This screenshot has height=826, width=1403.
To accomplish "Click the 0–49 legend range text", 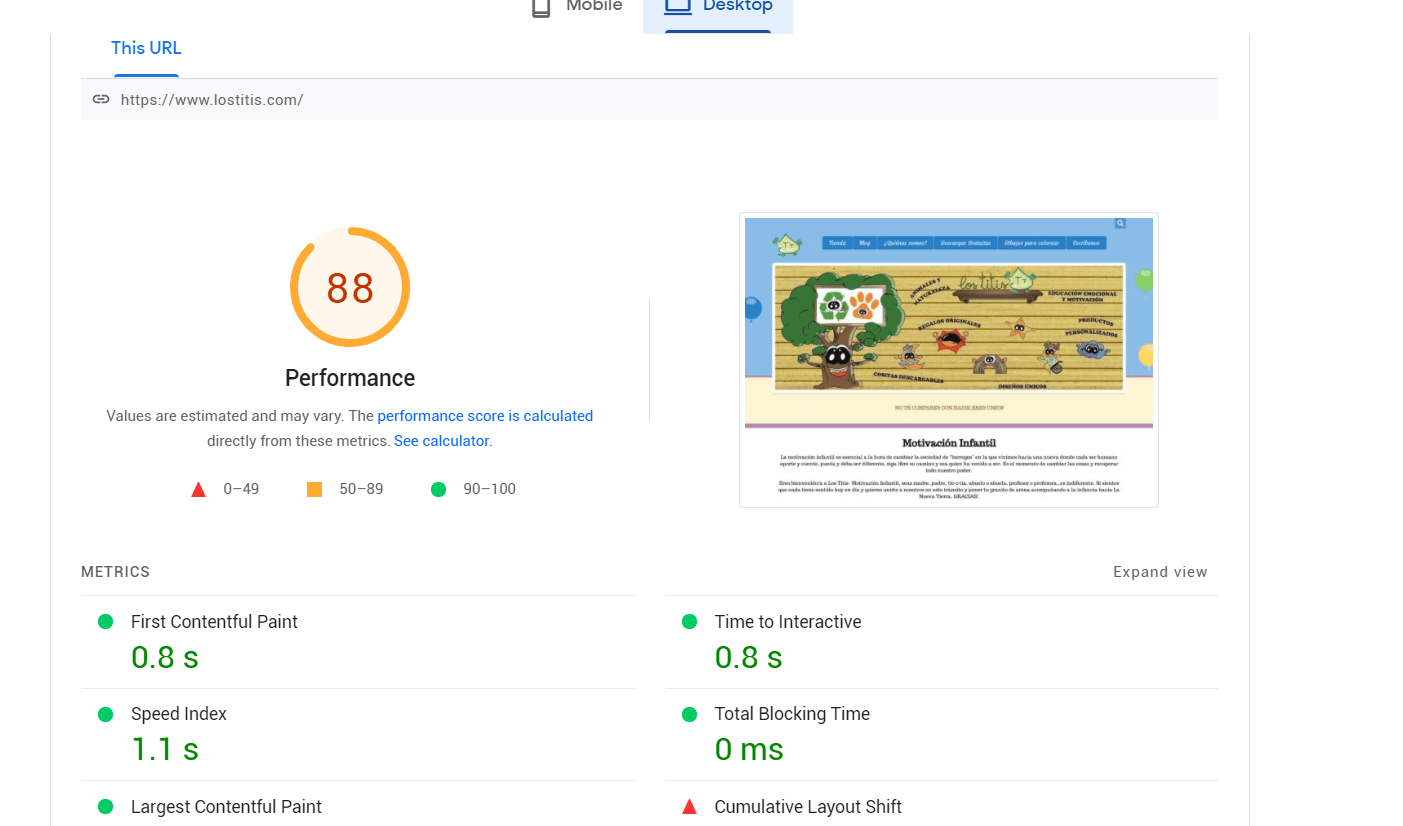I will 241,489.
